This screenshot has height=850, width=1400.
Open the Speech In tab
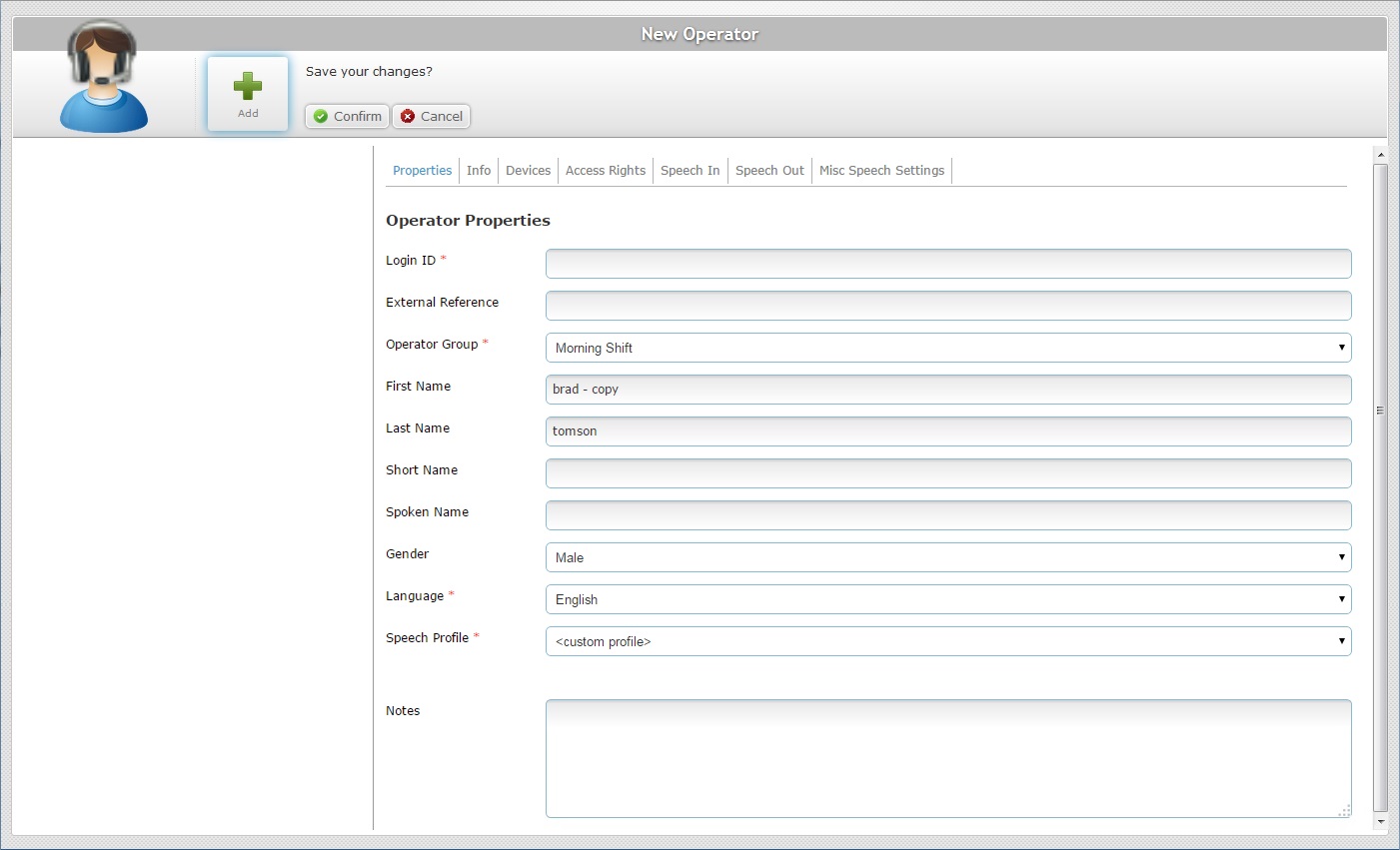coord(690,171)
